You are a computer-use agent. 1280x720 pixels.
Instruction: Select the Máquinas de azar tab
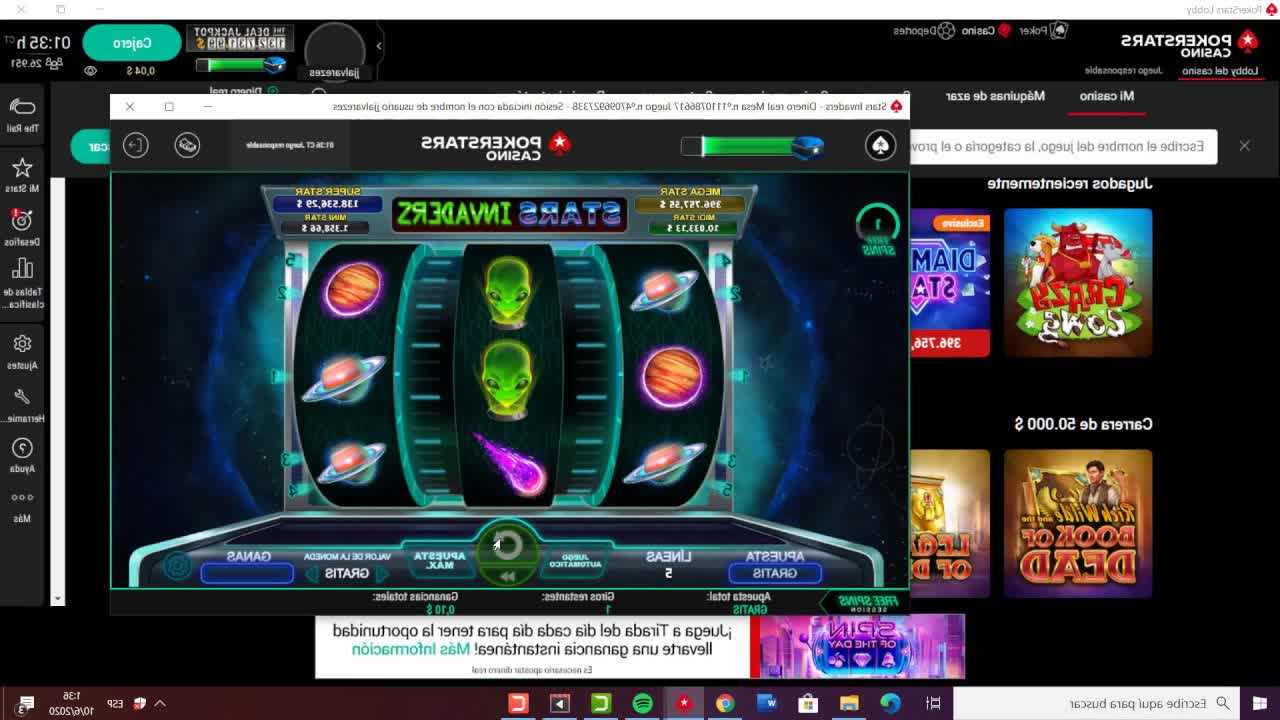coord(995,96)
